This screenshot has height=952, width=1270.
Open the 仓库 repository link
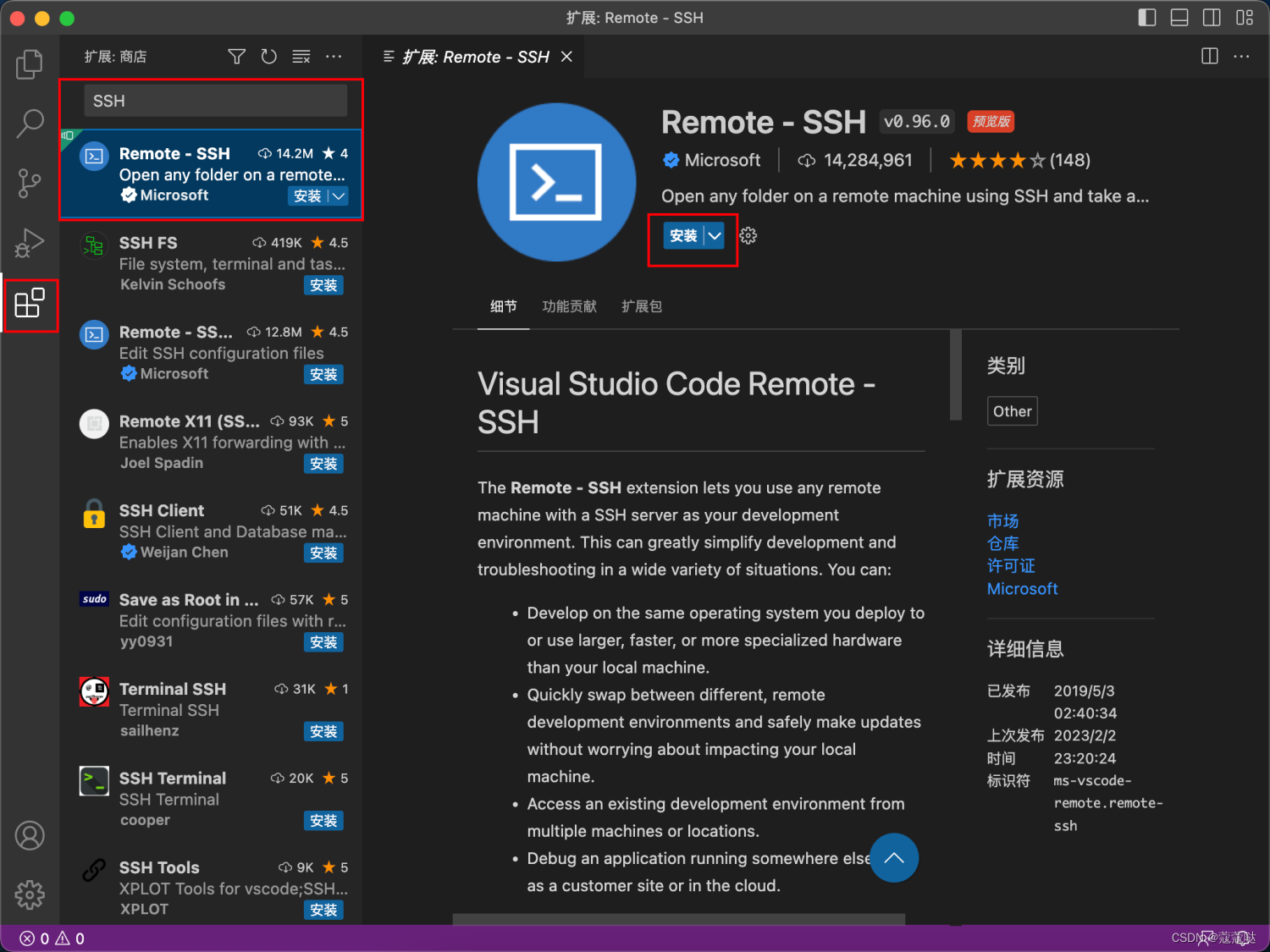click(x=1002, y=543)
